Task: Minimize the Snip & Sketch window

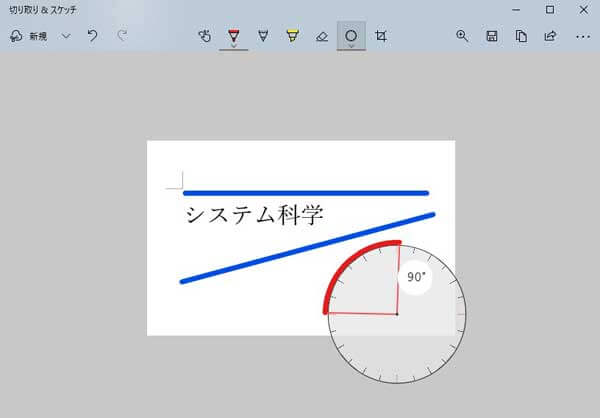Action: click(x=516, y=10)
